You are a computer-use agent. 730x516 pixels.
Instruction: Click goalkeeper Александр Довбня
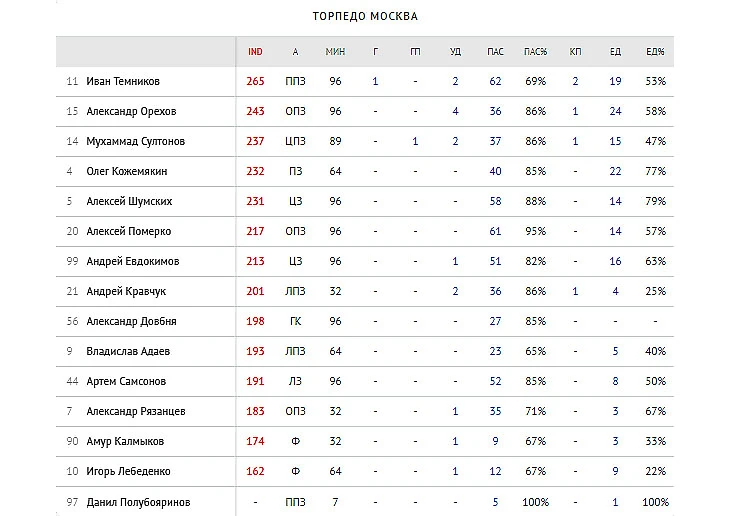[132, 322]
